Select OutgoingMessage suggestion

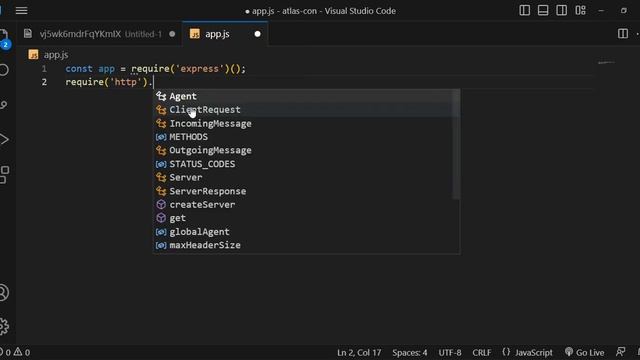click(306, 150)
